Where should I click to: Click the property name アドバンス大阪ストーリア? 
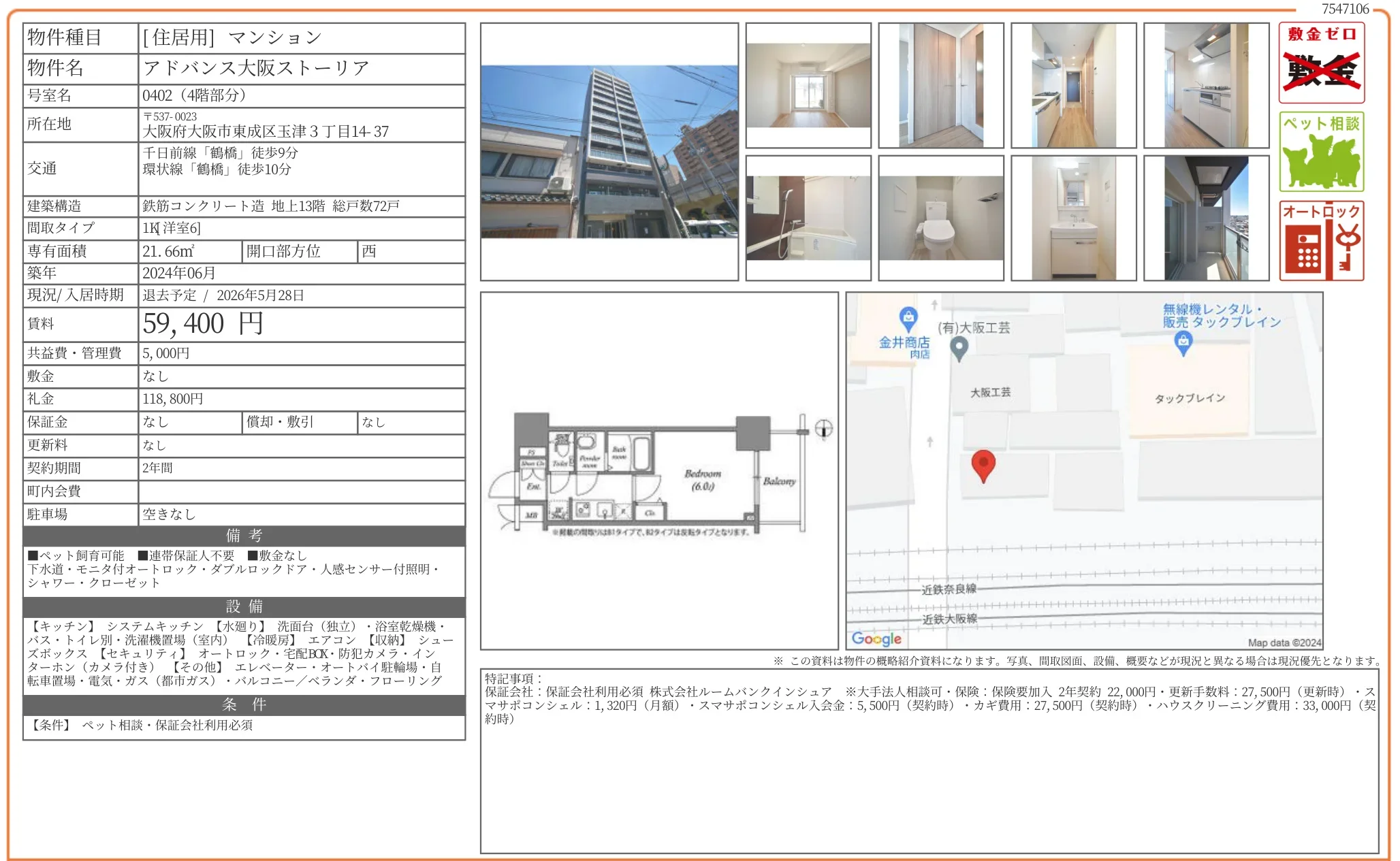256,68
